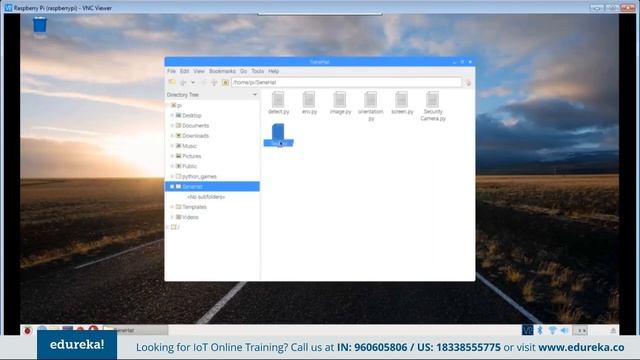The height and width of the screenshot is (360, 640).
Task: Expand the Pictures folder in the tree
Action: click(172, 156)
